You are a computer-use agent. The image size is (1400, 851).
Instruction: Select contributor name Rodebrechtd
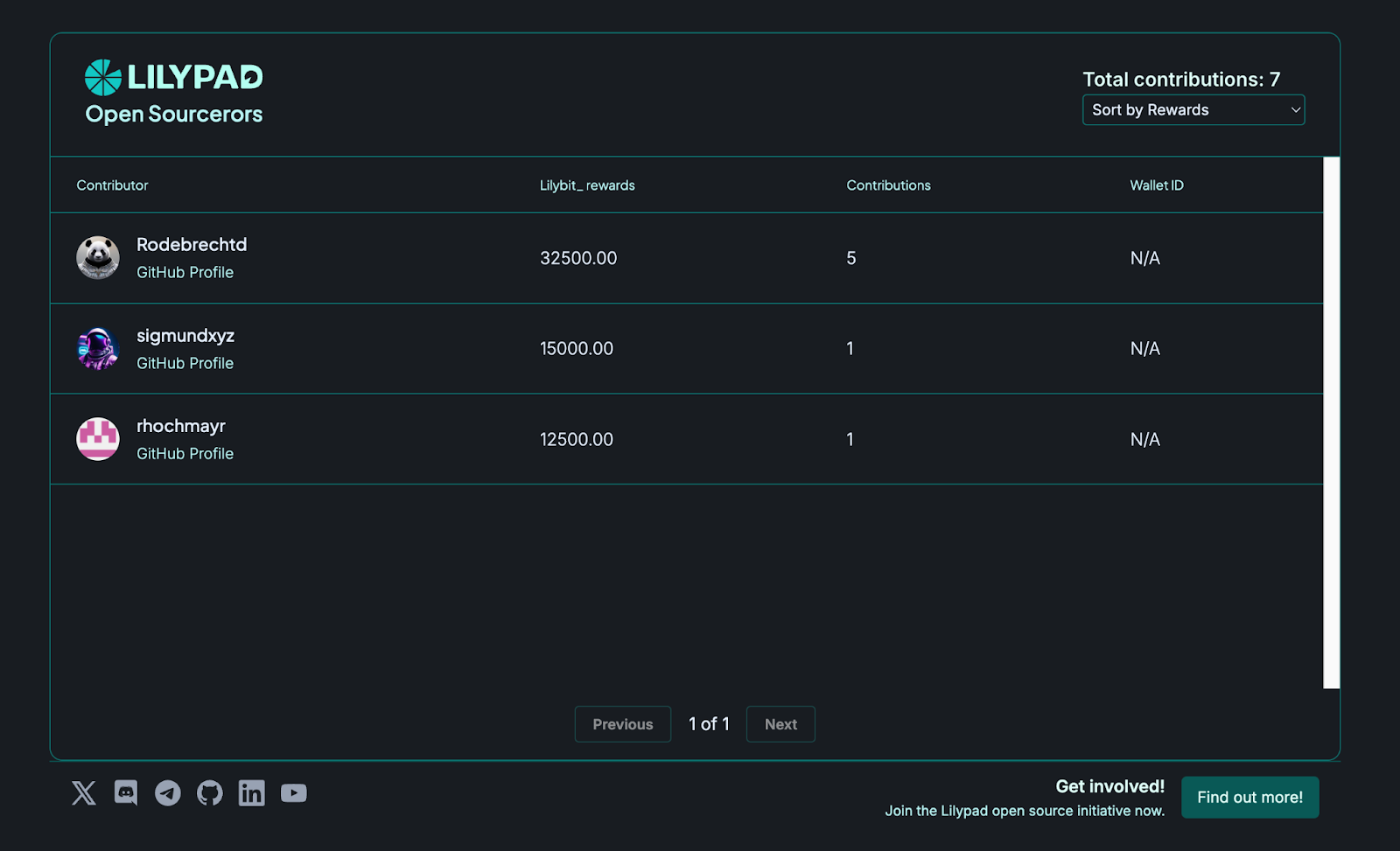192,245
